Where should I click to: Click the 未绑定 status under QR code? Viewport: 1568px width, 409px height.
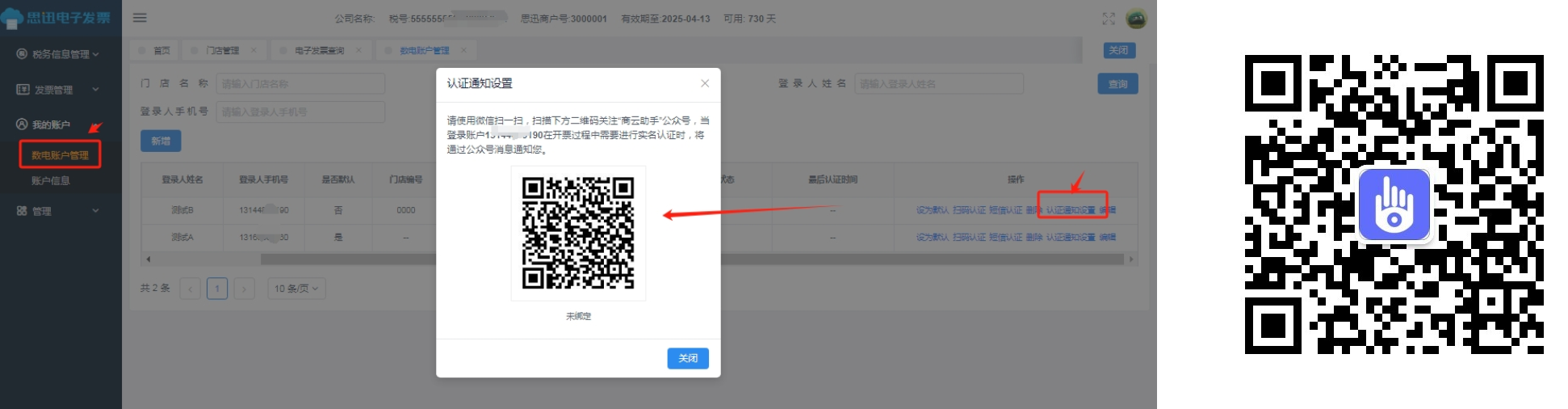point(578,317)
